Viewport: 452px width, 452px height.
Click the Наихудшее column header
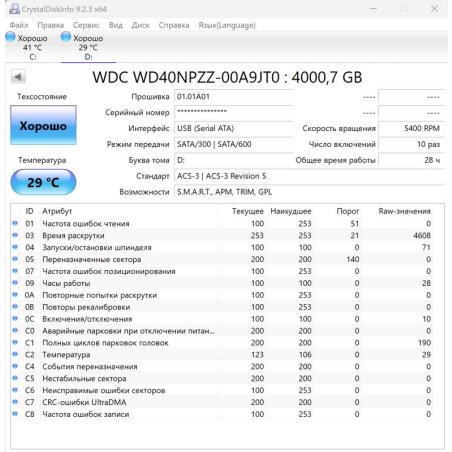[x=291, y=211]
